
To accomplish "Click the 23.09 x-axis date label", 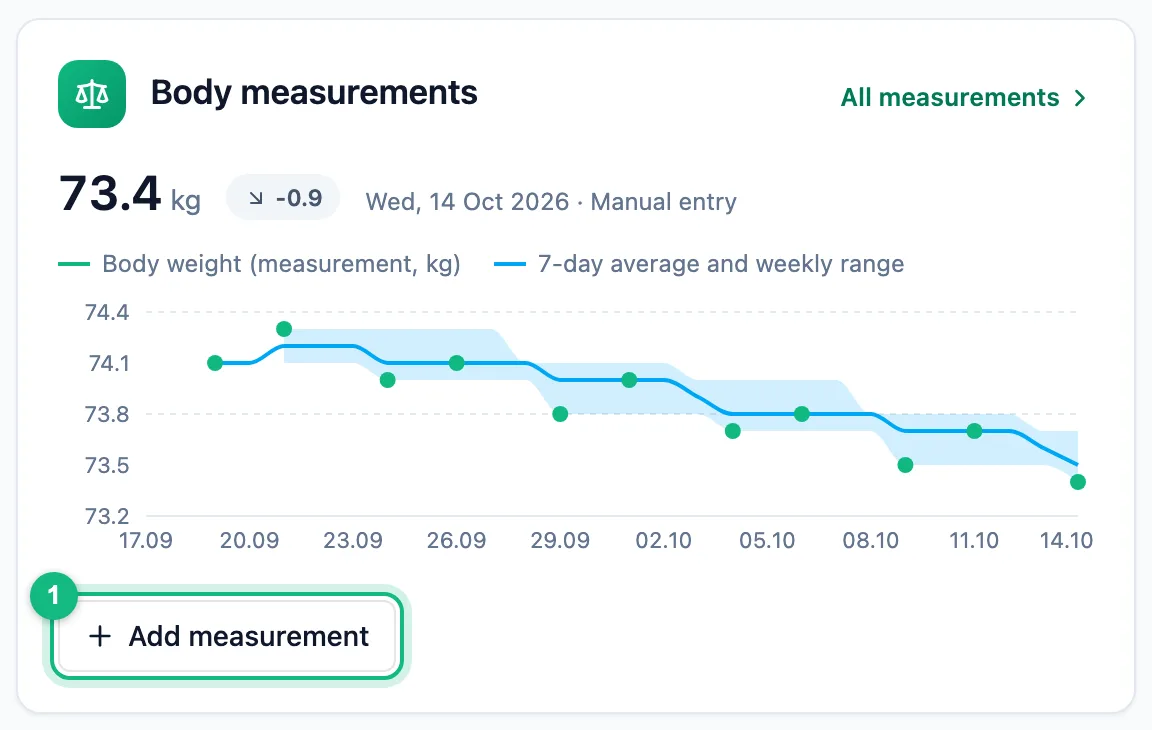I will coord(353,541).
